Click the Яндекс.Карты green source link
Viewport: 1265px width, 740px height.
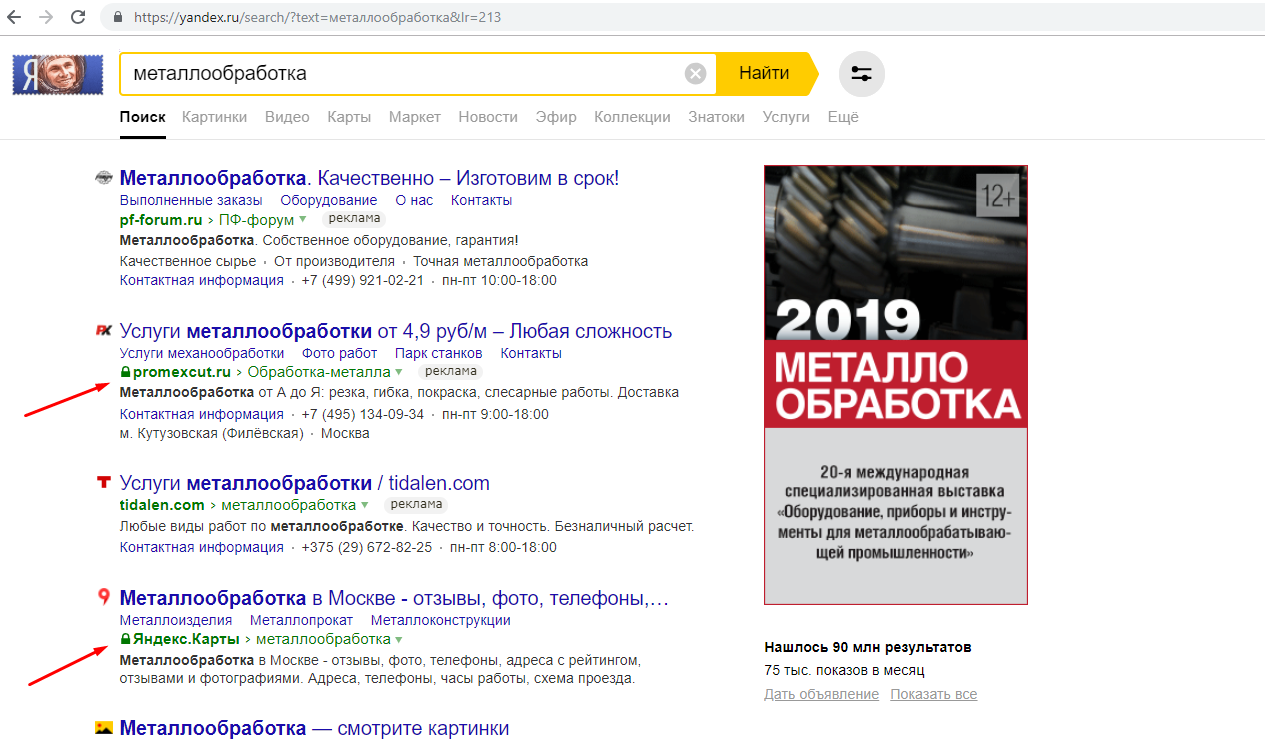(x=186, y=639)
